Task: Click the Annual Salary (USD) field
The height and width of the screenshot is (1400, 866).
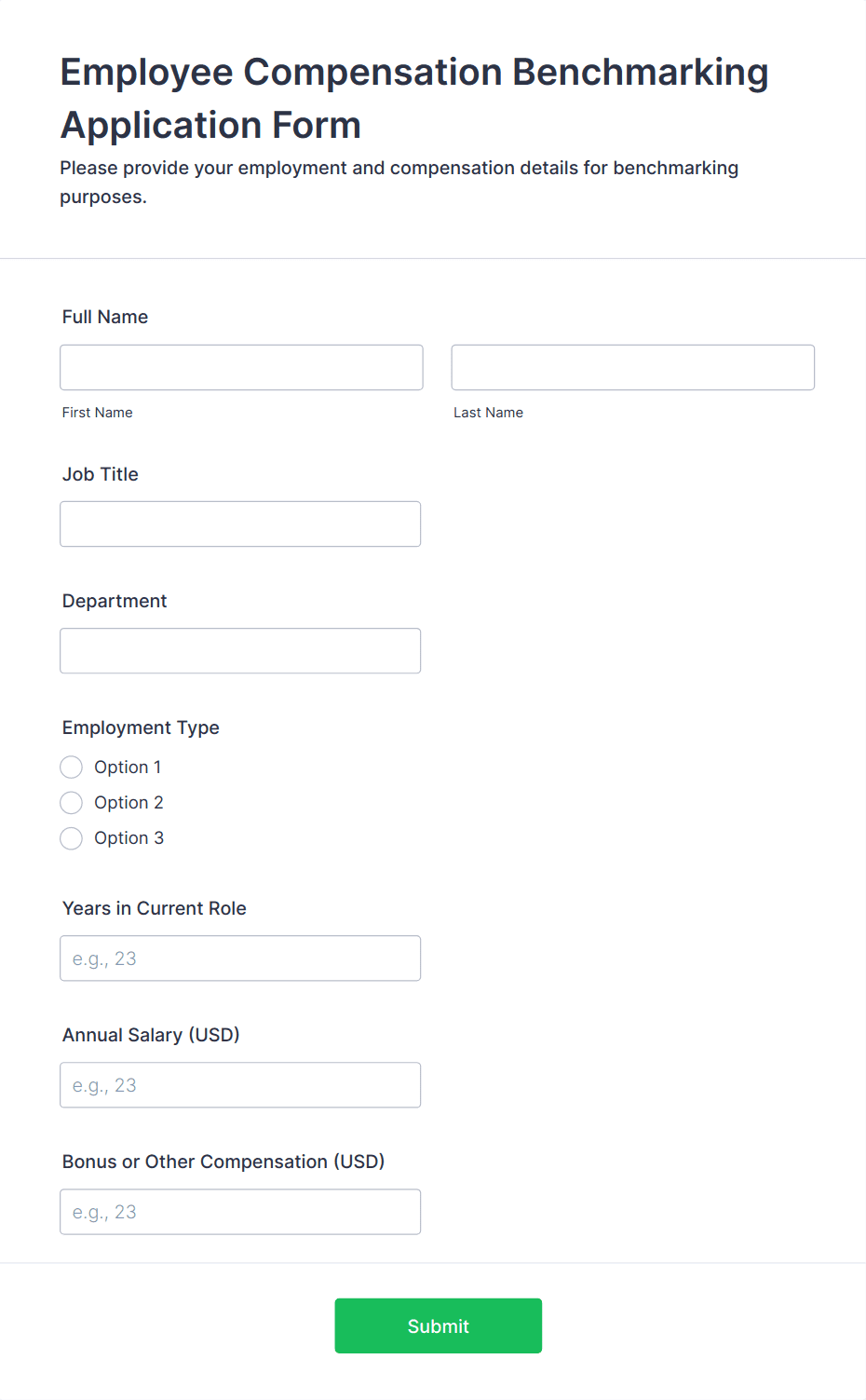Action: [x=240, y=1084]
